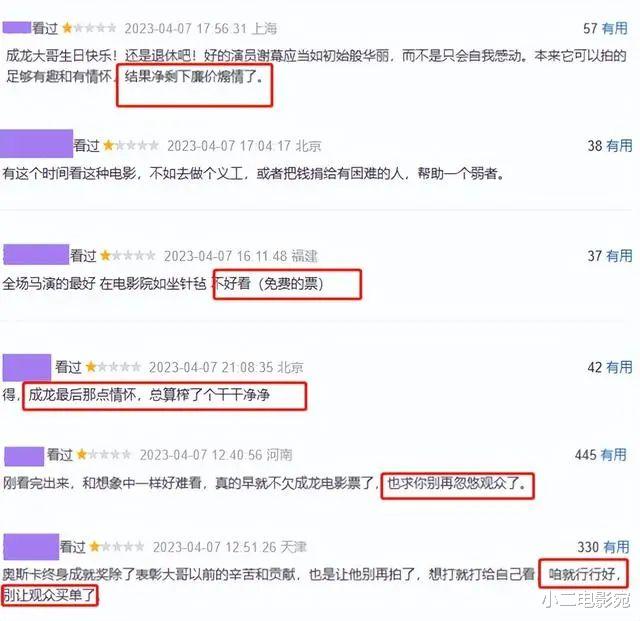Click the star rating of the 天津 review
640x621 pixels.
[117, 546]
